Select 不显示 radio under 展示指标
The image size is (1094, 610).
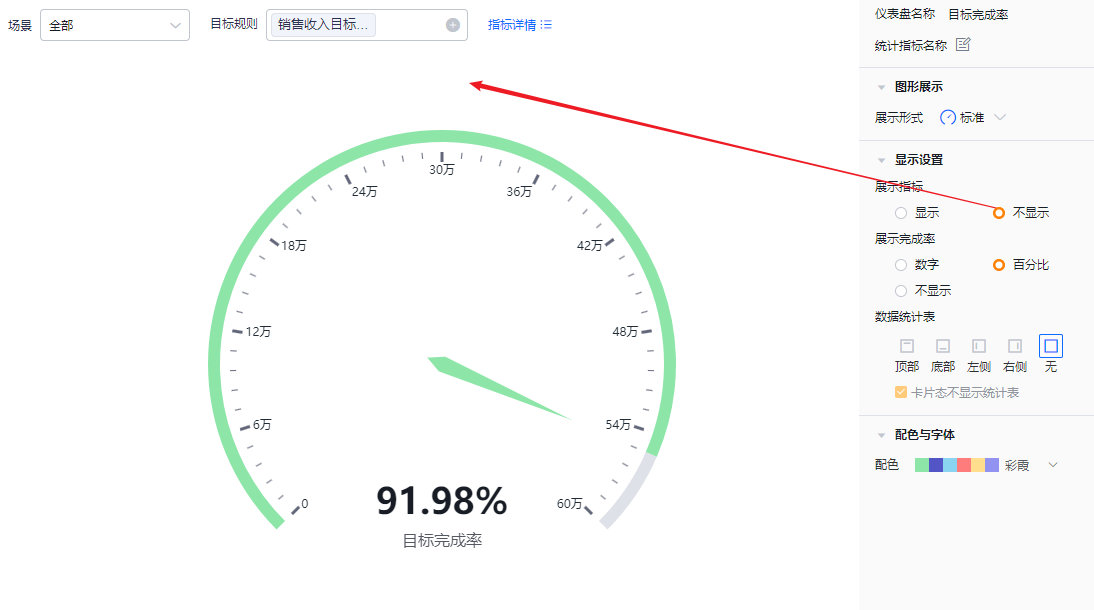[999, 213]
